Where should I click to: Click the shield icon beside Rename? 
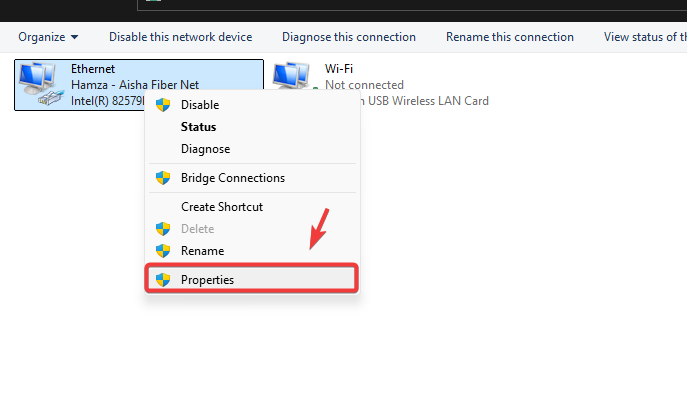click(163, 251)
